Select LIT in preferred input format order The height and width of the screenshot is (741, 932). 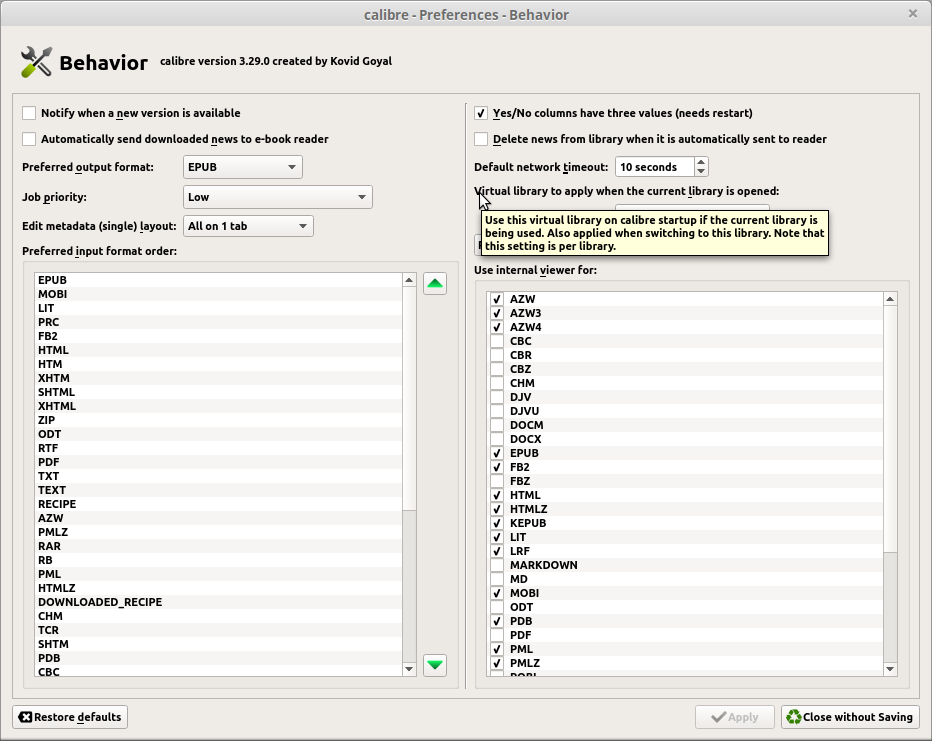point(219,308)
